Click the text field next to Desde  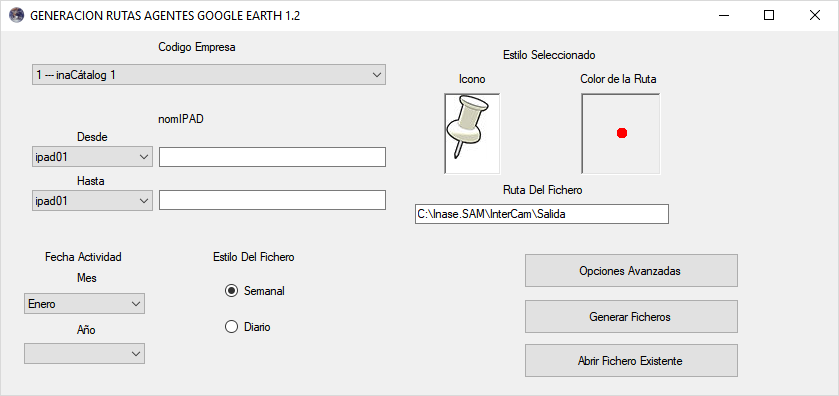(272, 157)
